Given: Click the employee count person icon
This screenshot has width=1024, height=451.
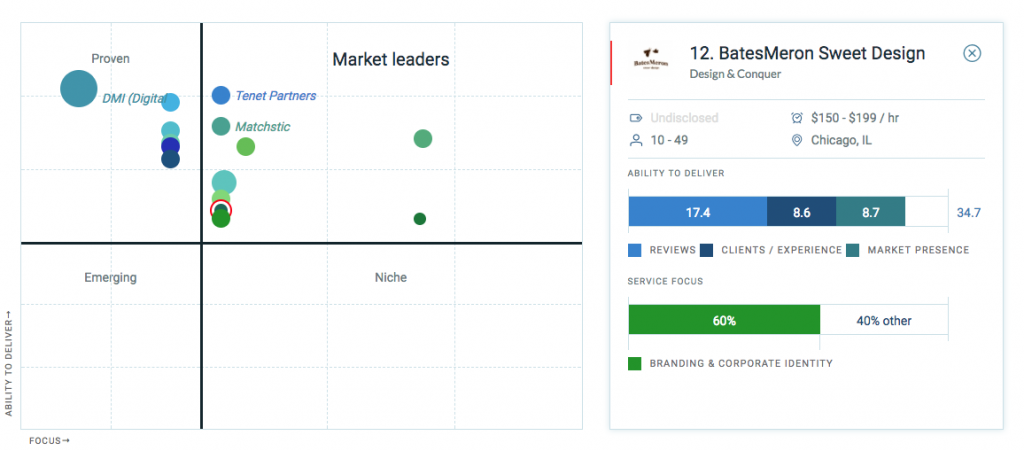Looking at the screenshot, I should point(635,141).
